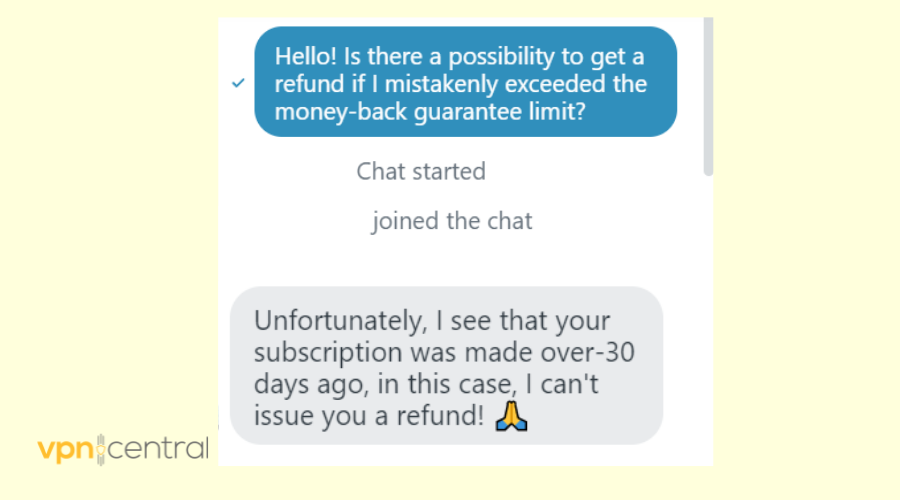
Task: Click the "money-back guarantee limit?" line
Action: [429, 111]
